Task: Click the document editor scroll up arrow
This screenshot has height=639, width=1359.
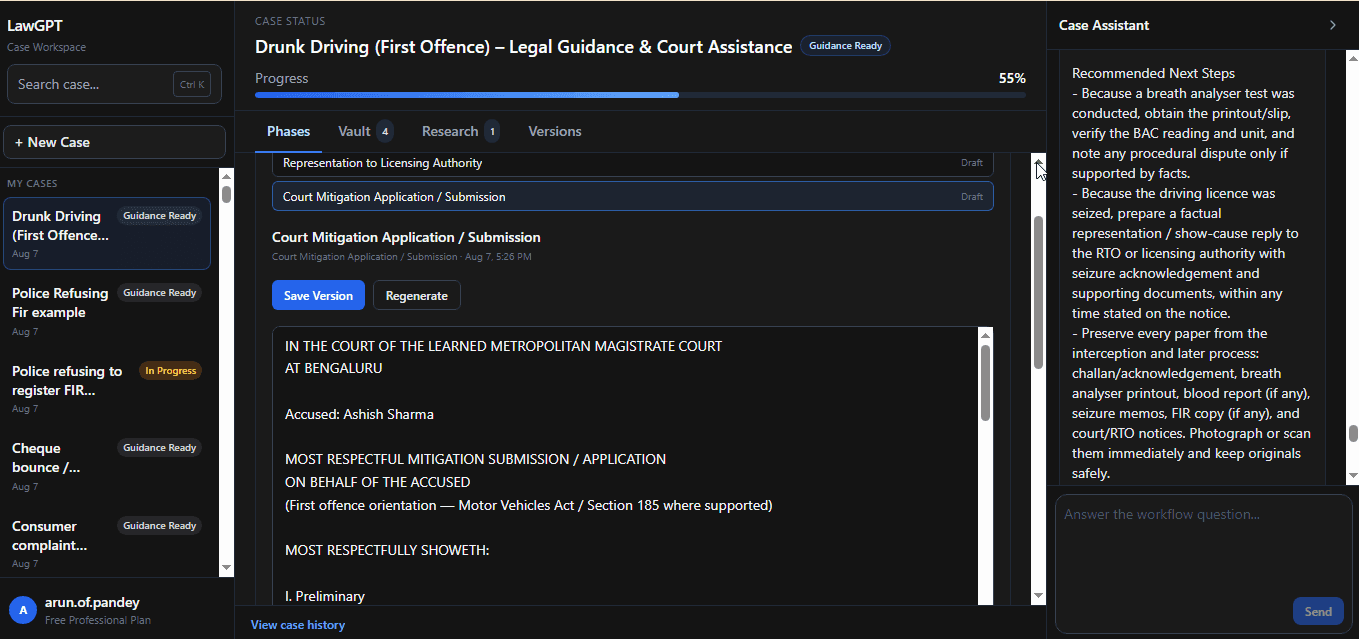Action: [x=985, y=336]
